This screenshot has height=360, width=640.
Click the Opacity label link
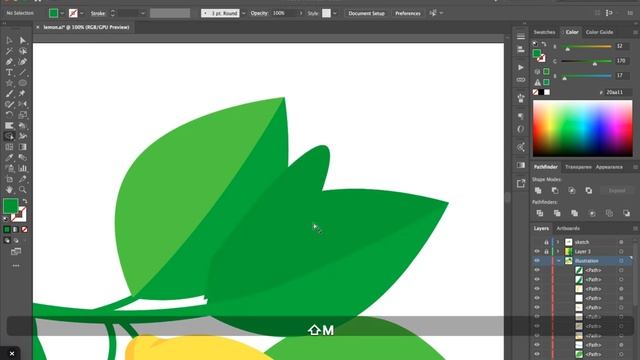[259, 13]
